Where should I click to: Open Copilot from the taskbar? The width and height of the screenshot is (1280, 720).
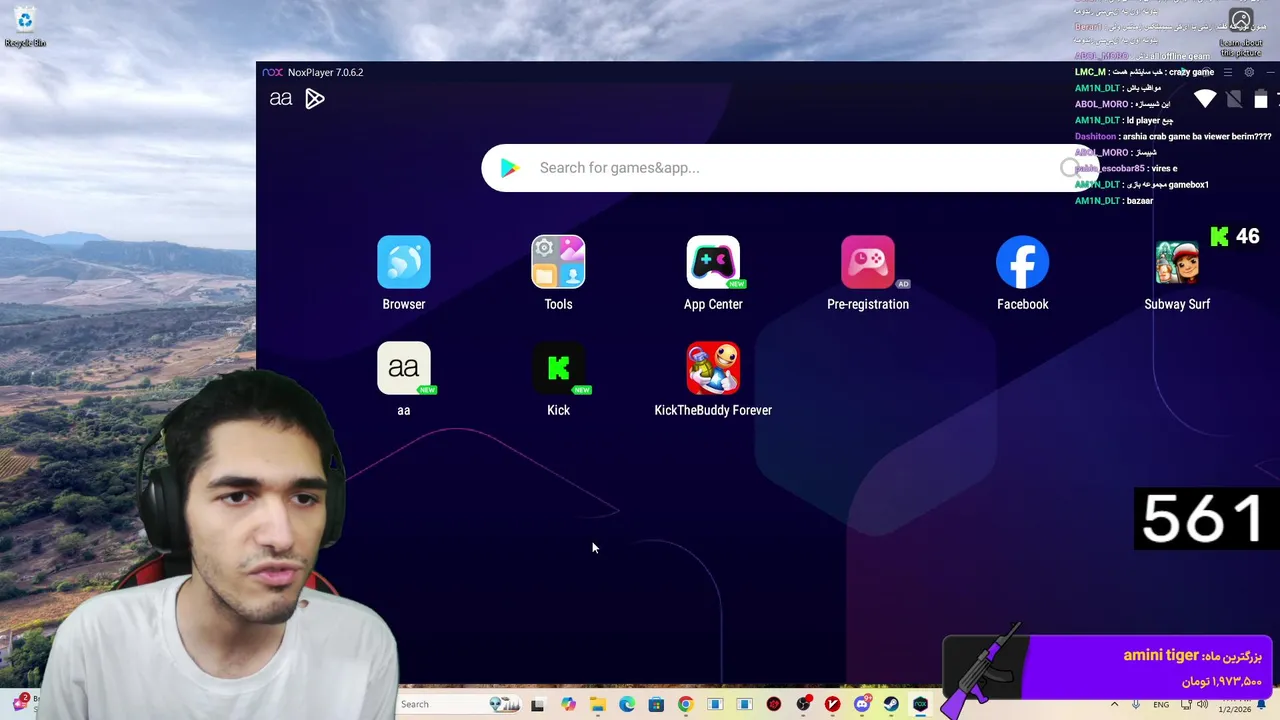coord(568,704)
